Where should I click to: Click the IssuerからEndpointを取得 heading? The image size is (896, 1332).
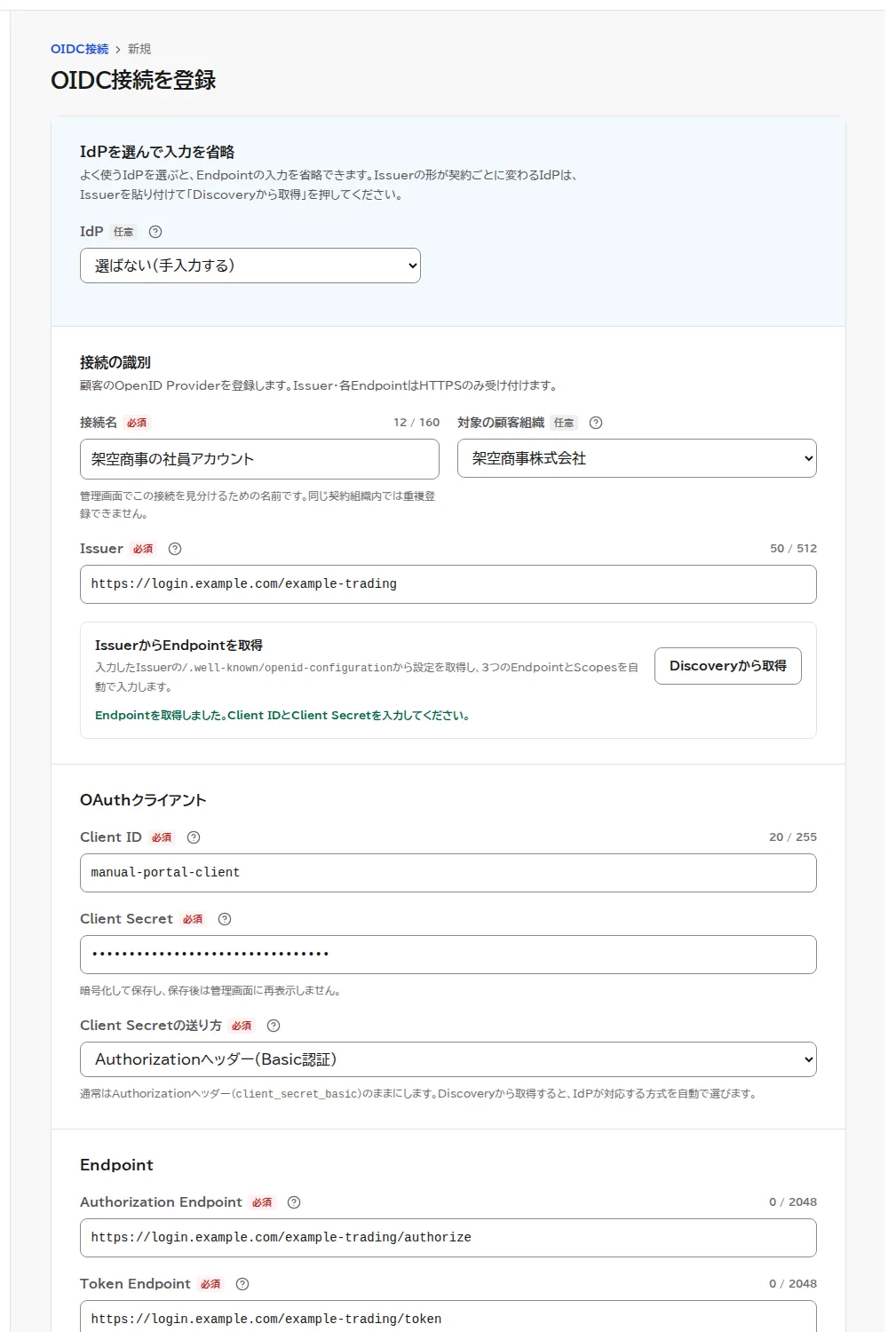(178, 646)
